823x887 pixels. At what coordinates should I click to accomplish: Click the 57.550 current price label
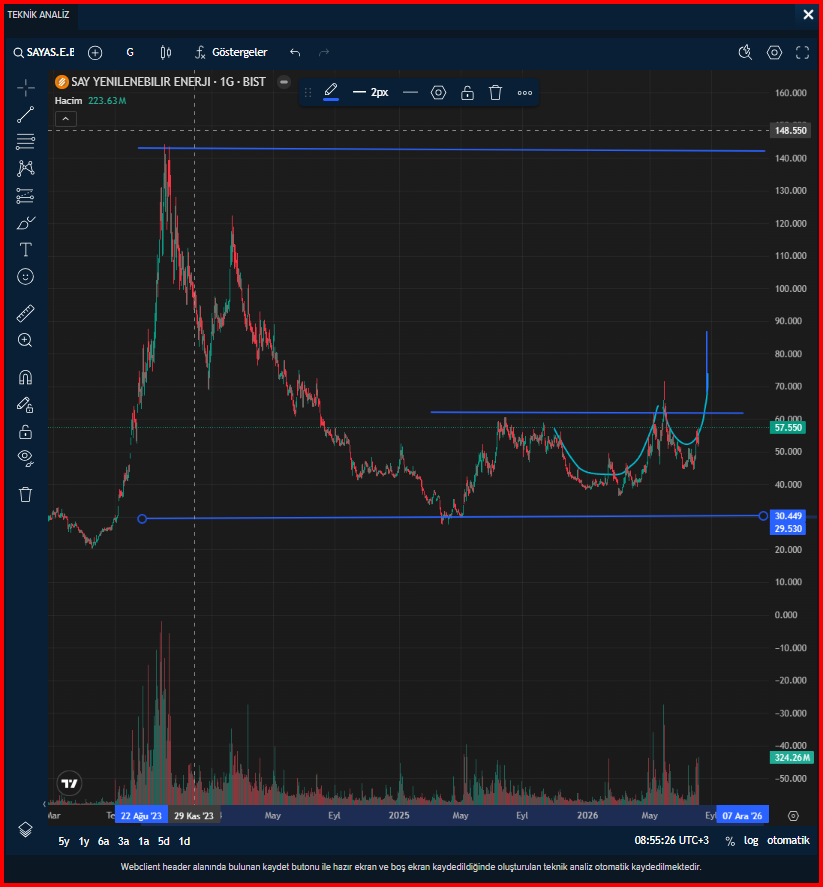pyautogui.click(x=787, y=428)
